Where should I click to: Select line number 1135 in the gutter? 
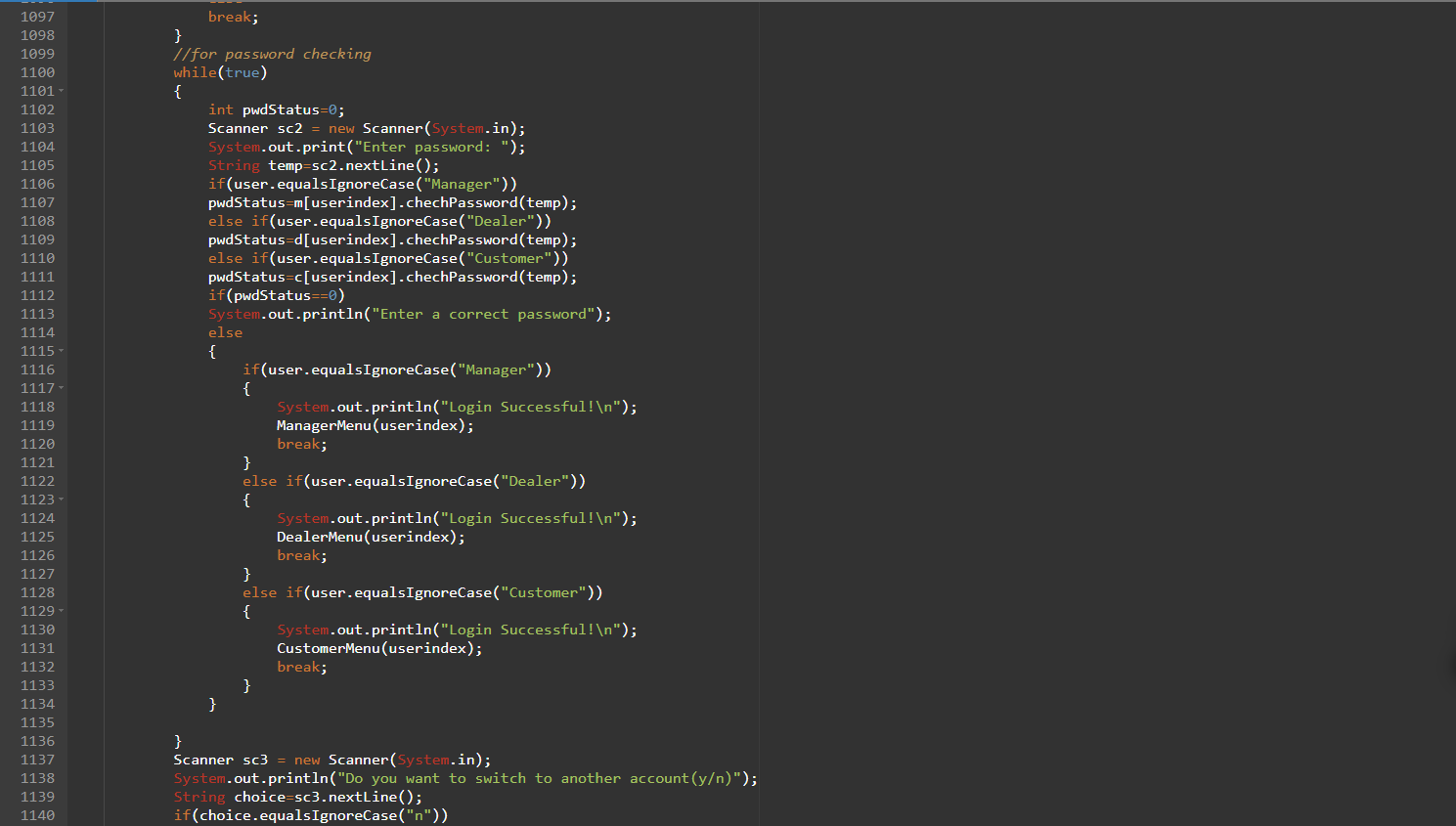37,722
